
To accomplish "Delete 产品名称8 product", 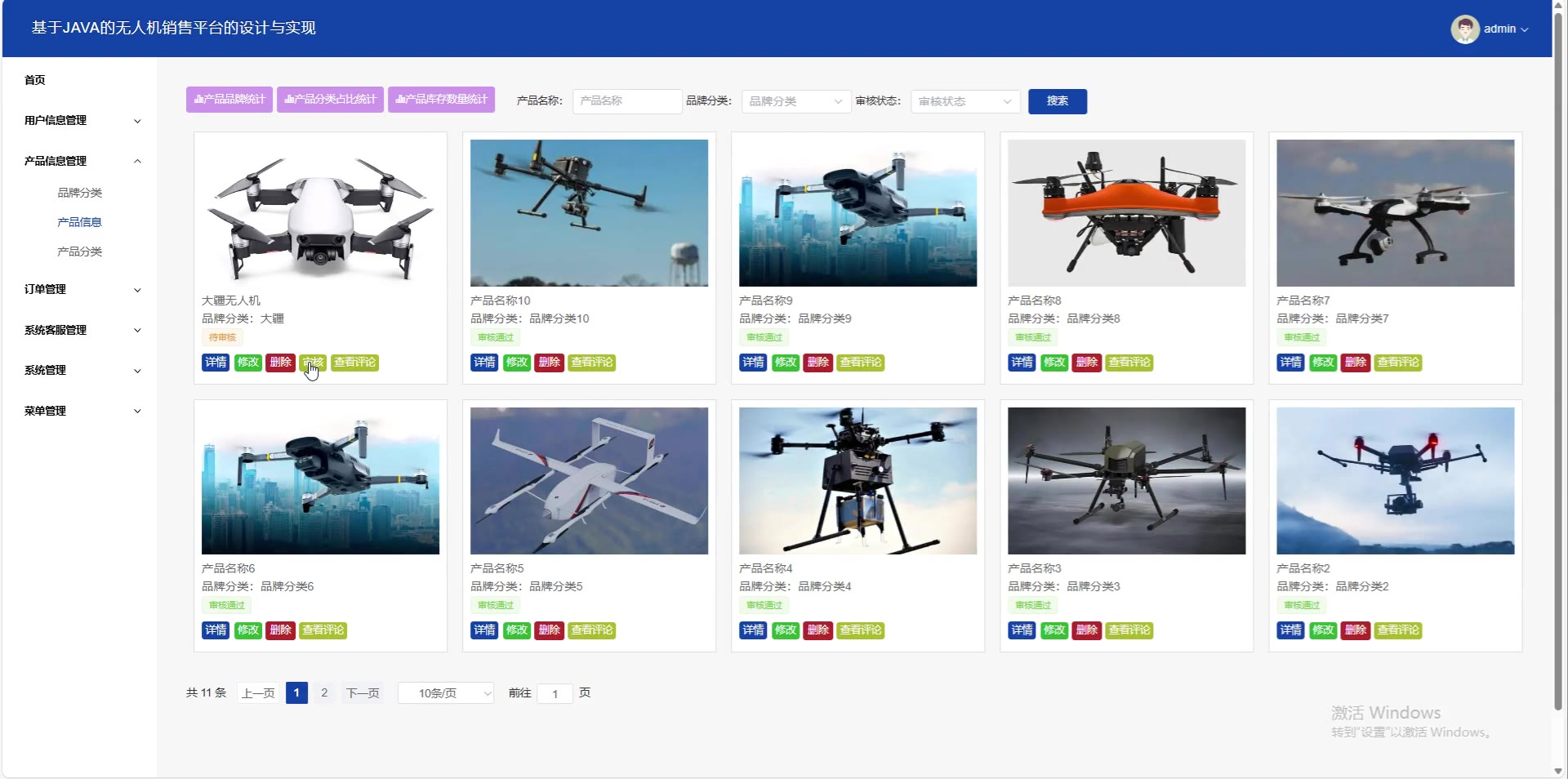I will click(x=1087, y=363).
